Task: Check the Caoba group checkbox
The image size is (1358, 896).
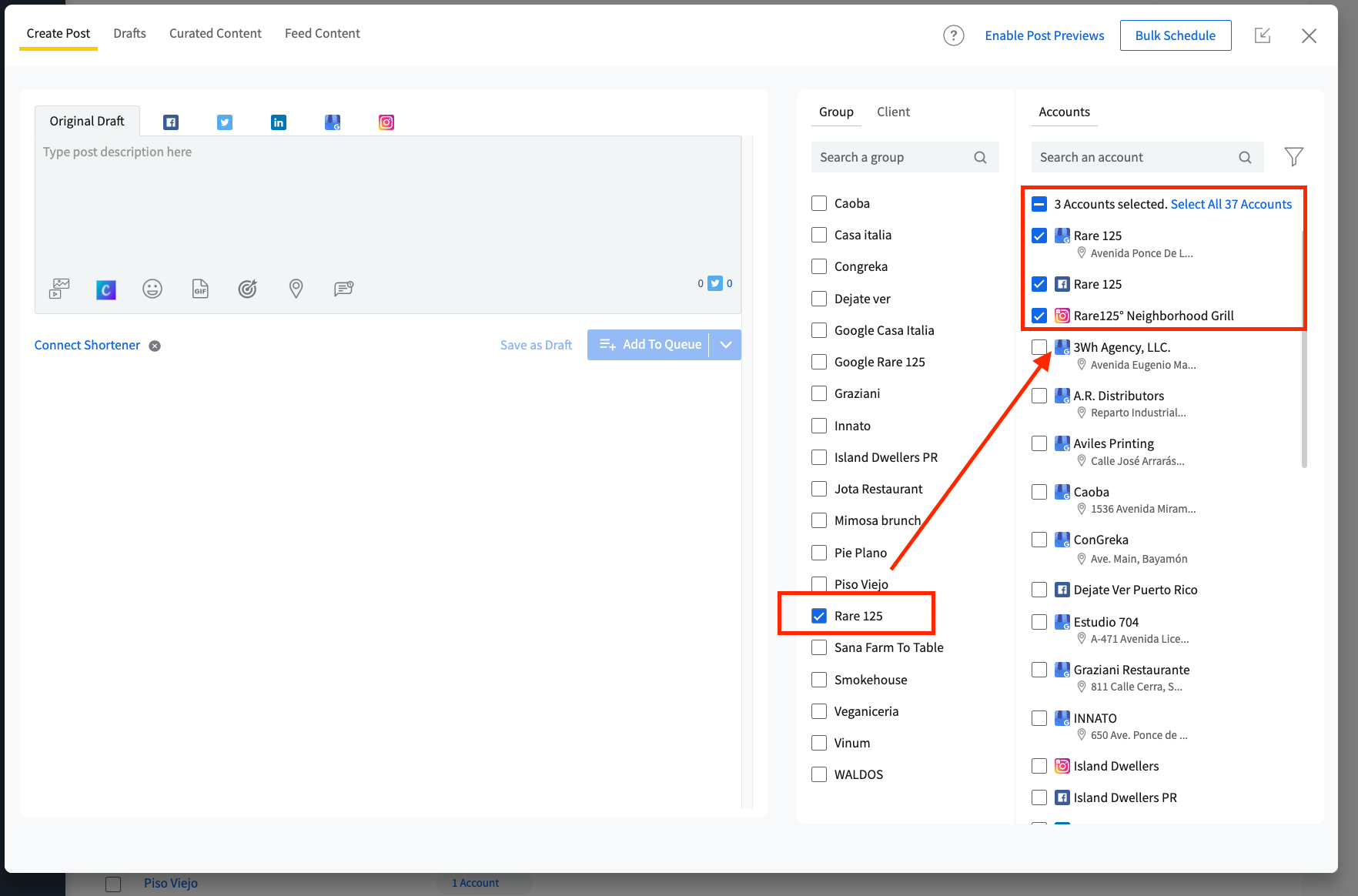Action: point(819,203)
